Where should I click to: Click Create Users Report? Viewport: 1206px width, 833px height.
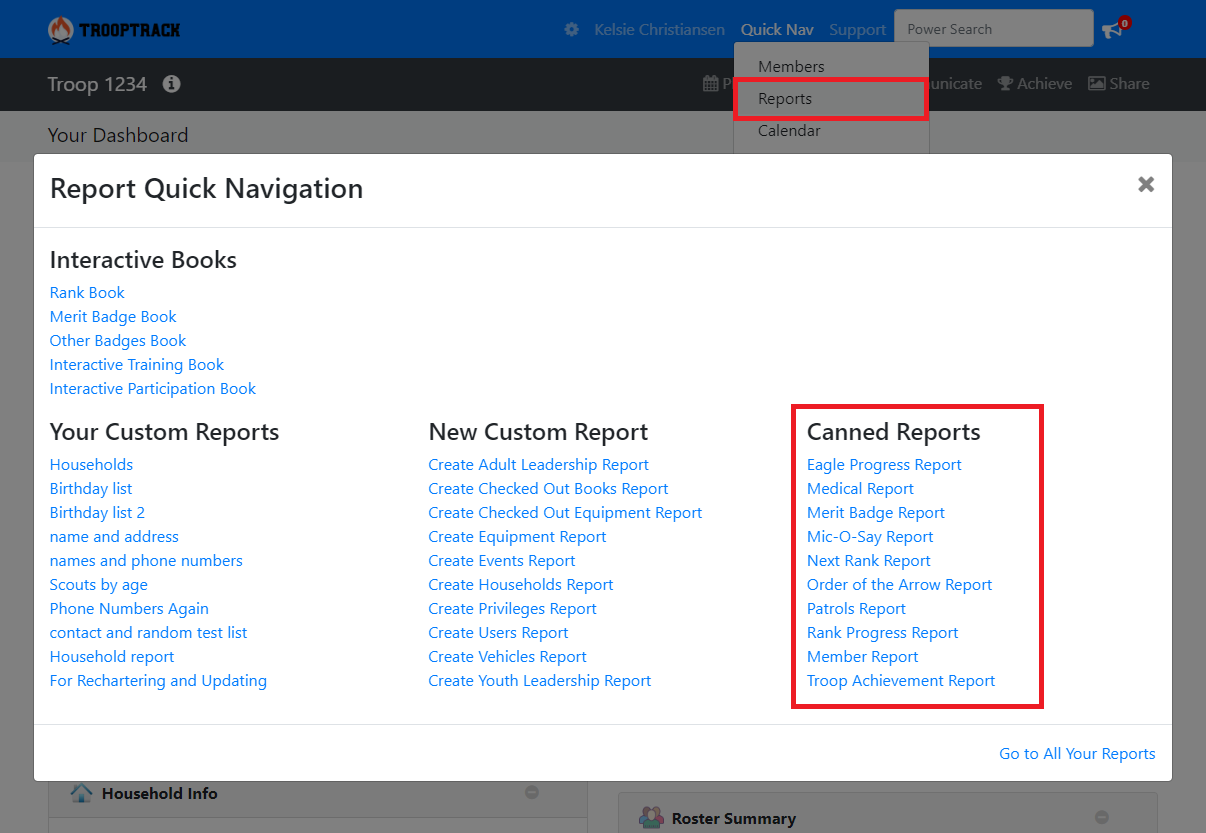click(498, 633)
